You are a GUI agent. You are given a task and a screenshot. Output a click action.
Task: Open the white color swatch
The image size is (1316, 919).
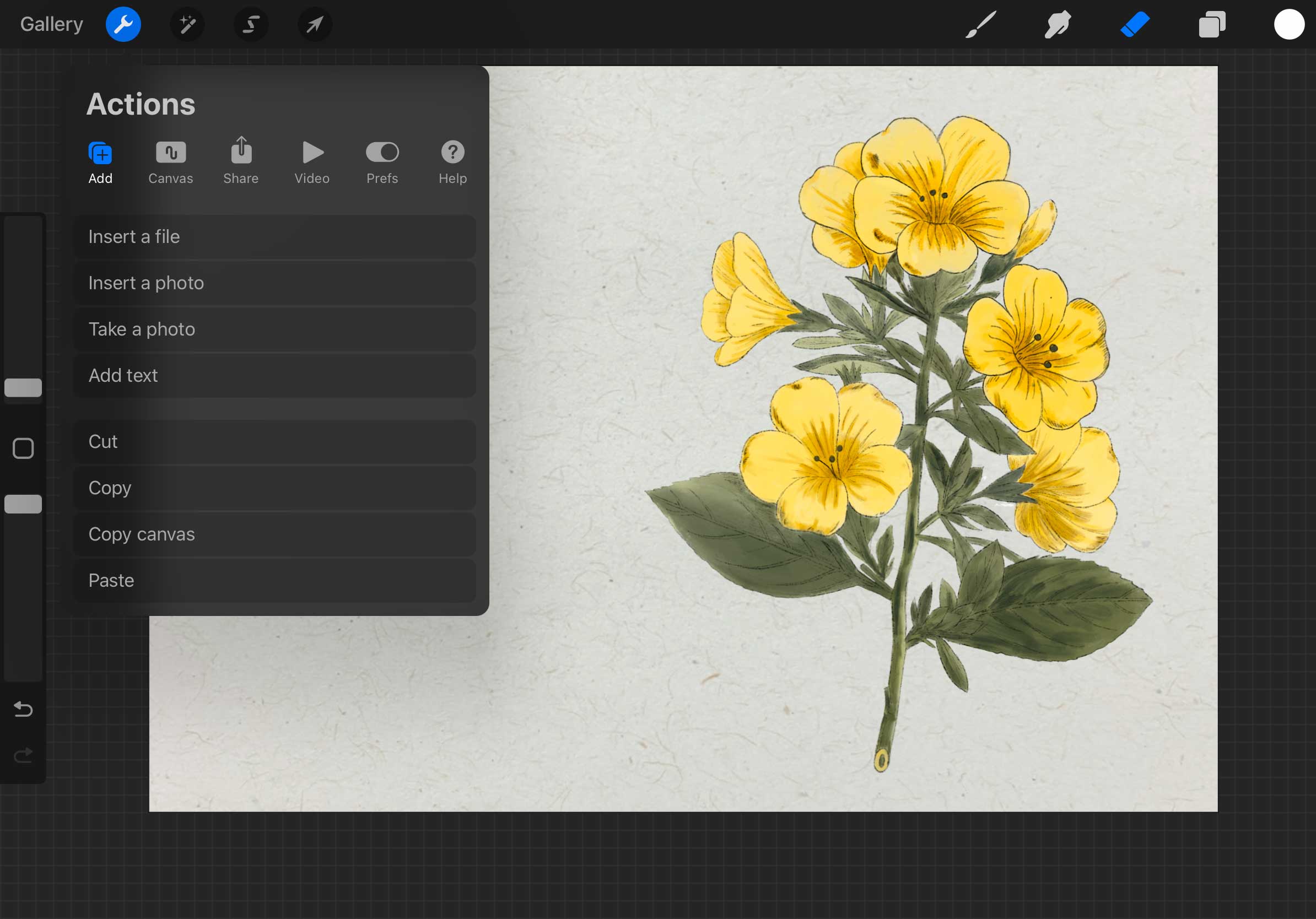(1288, 25)
